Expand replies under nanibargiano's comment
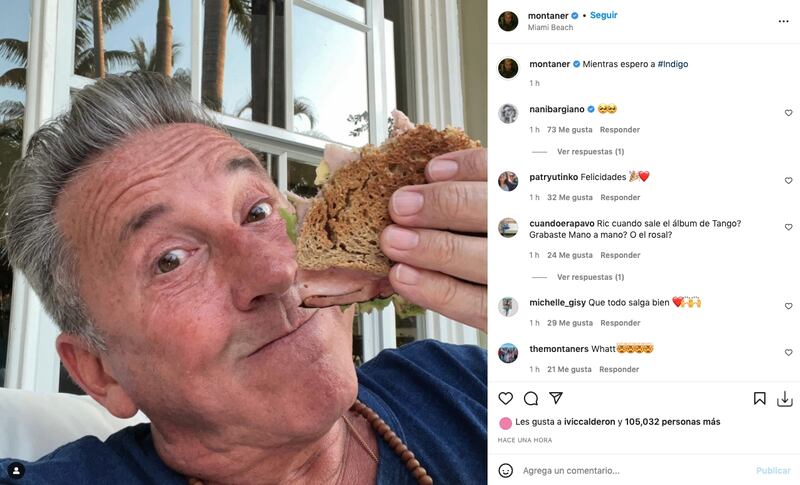 [x=590, y=151]
